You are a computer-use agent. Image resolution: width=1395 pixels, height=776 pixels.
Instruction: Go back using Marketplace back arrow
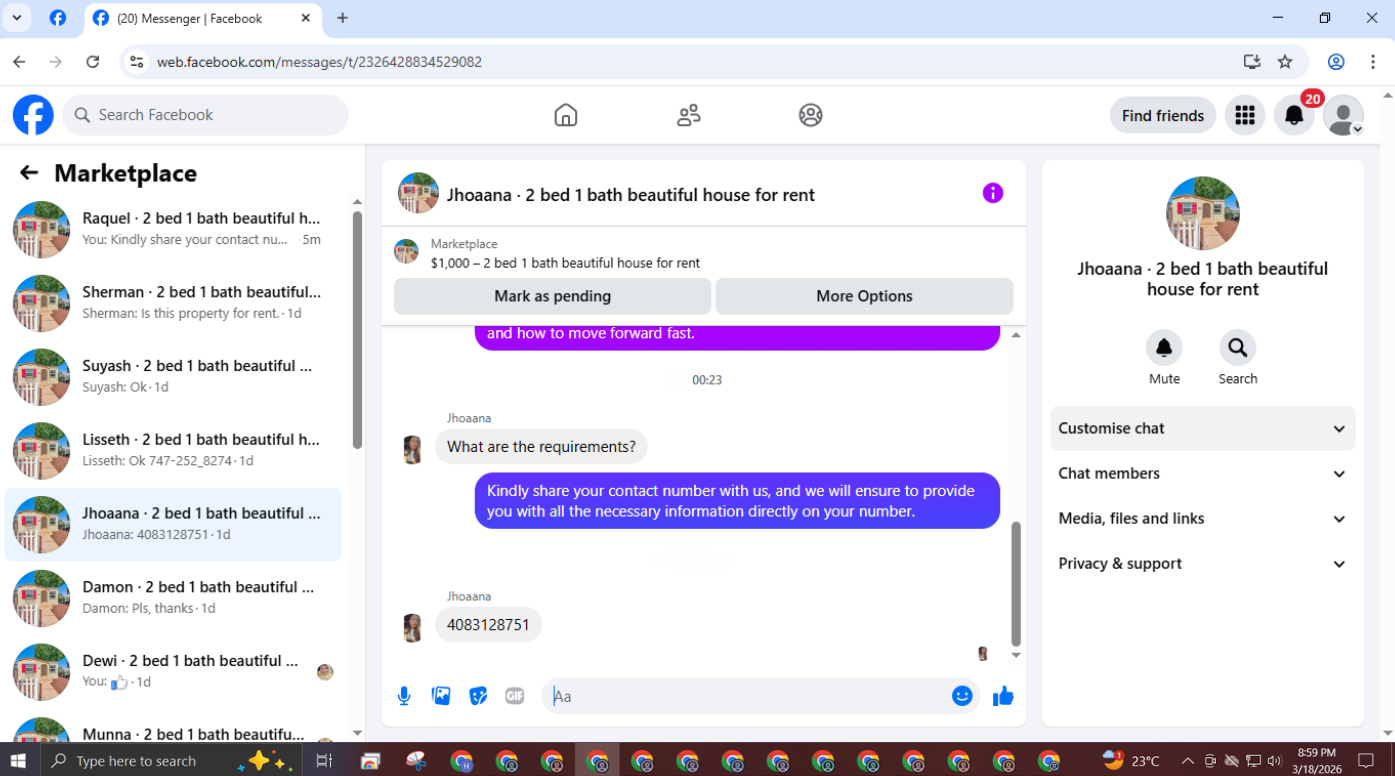pos(29,173)
